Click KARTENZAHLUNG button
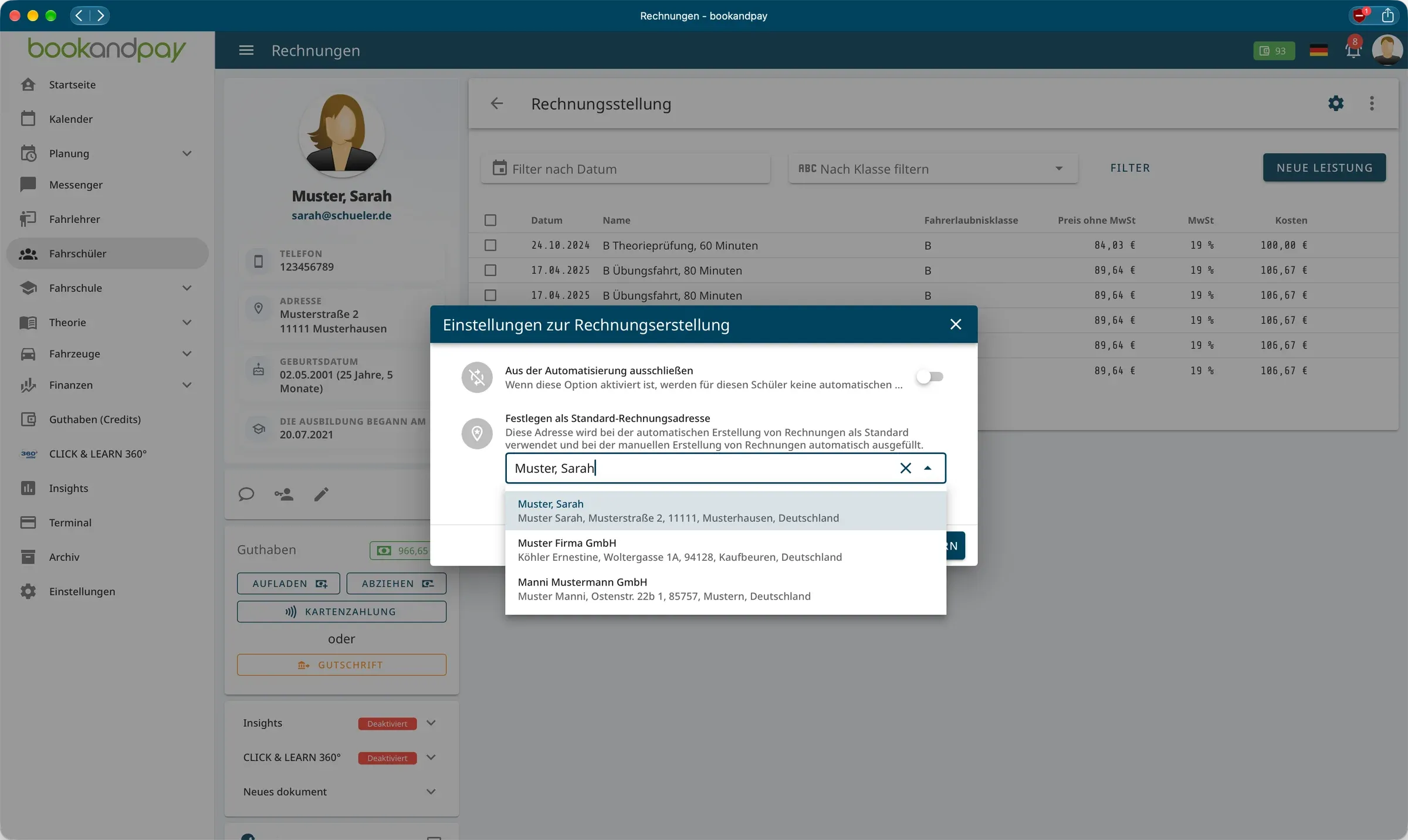This screenshot has height=840, width=1408. (341, 612)
